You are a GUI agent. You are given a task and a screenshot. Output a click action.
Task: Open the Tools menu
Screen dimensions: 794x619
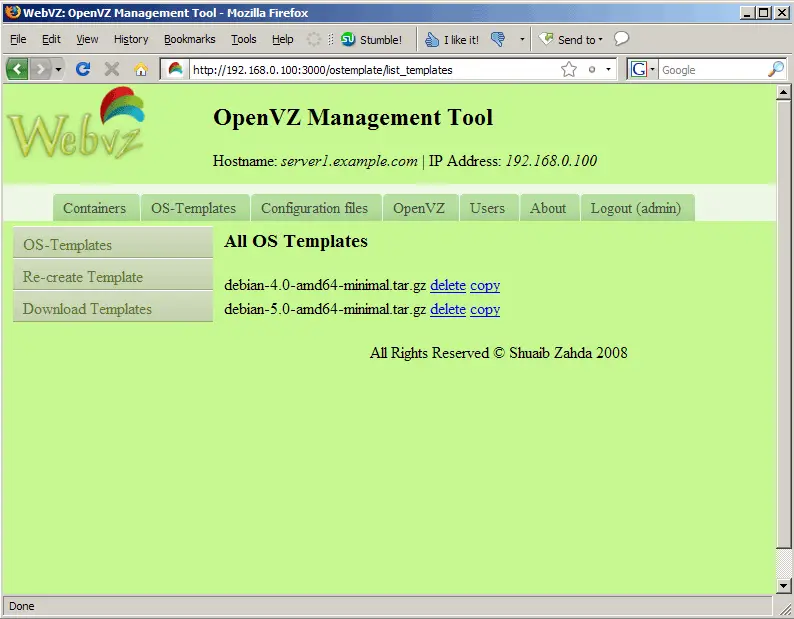[x=244, y=39]
